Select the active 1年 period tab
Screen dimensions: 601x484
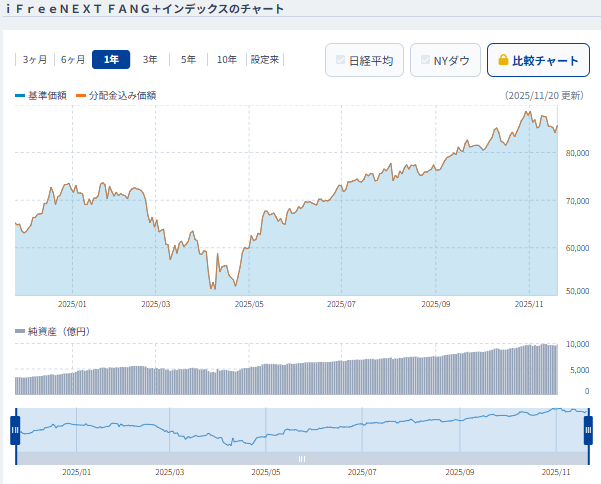111,60
